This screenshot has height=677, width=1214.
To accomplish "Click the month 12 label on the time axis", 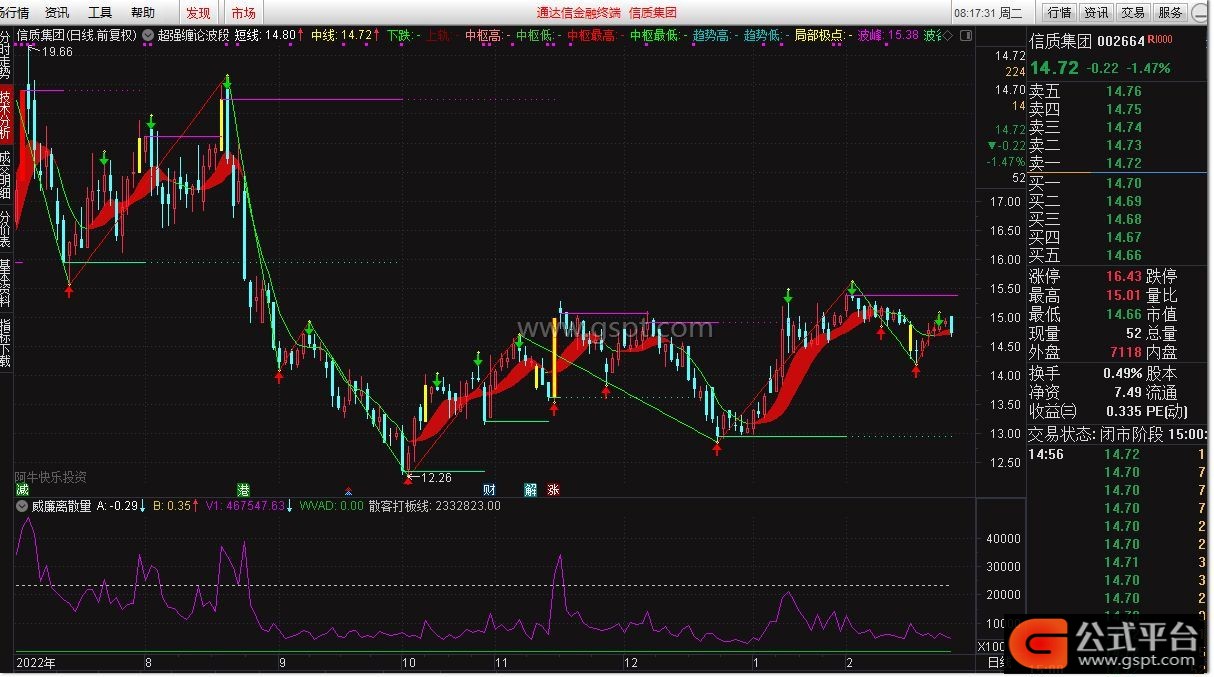I will [x=630, y=662].
